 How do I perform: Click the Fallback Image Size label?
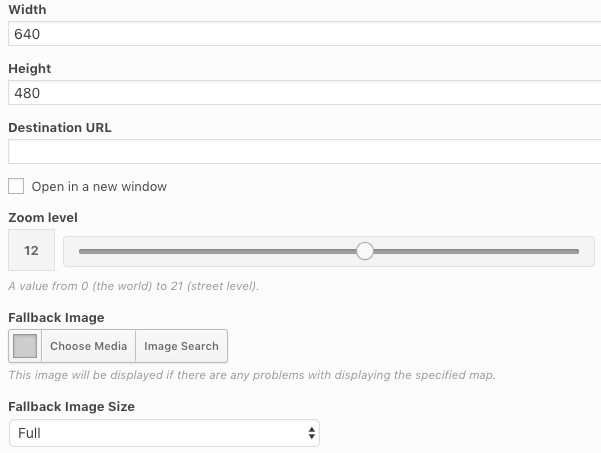71,407
